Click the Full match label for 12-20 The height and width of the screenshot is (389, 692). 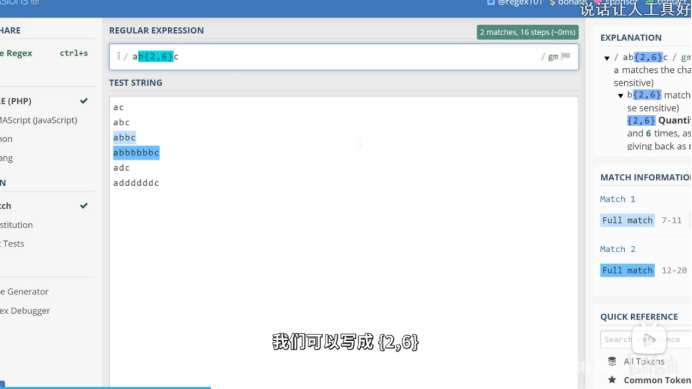[627, 270]
